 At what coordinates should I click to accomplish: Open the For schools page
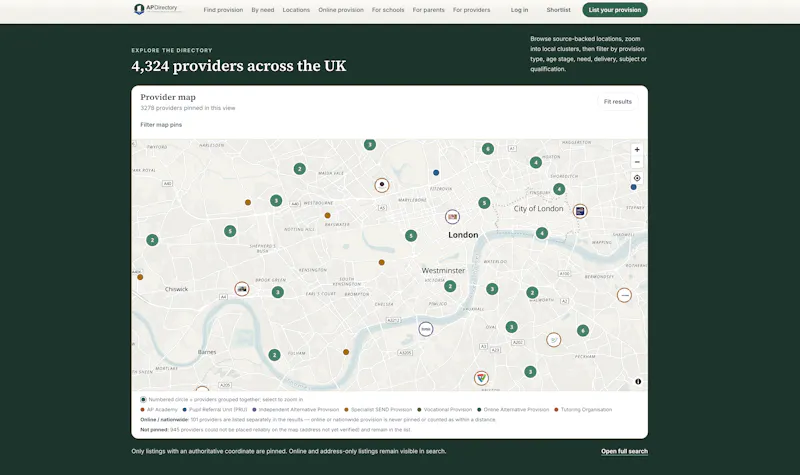[x=388, y=10]
